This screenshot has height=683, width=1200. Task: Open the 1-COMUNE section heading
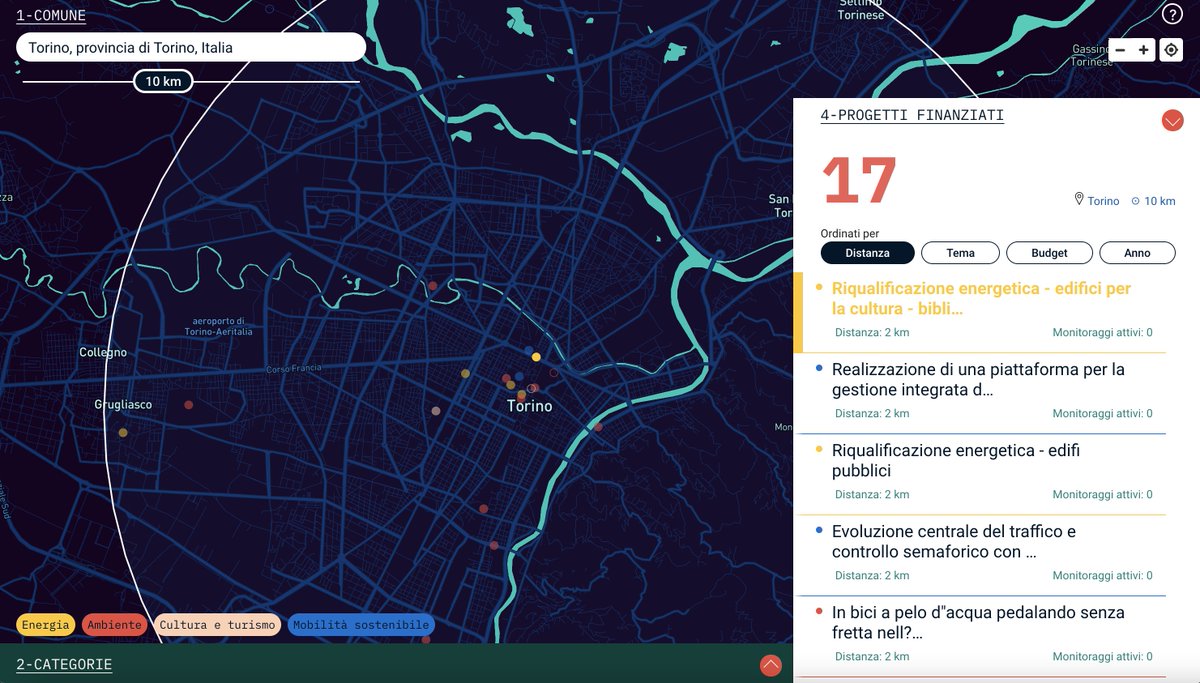[51, 15]
